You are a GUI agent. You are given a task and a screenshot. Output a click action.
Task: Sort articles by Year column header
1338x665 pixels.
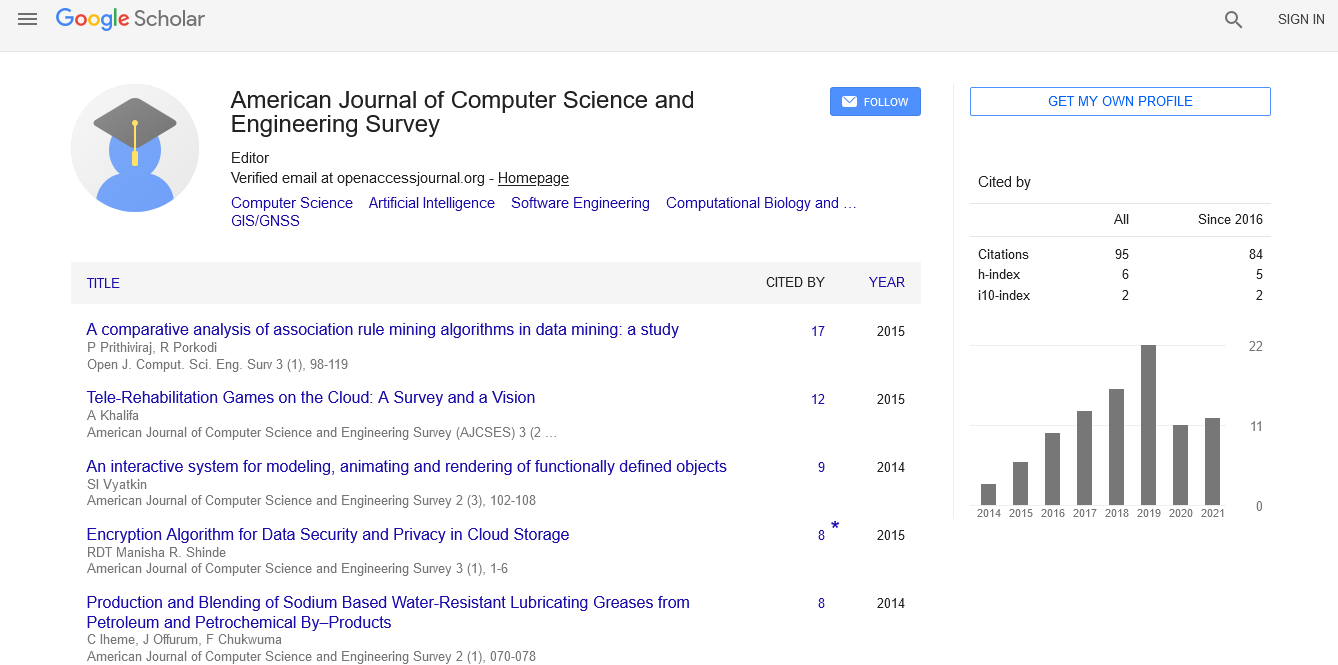(886, 283)
